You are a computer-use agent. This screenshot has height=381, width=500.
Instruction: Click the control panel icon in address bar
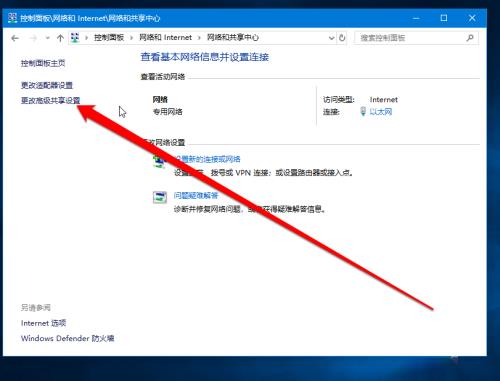(x=75, y=38)
